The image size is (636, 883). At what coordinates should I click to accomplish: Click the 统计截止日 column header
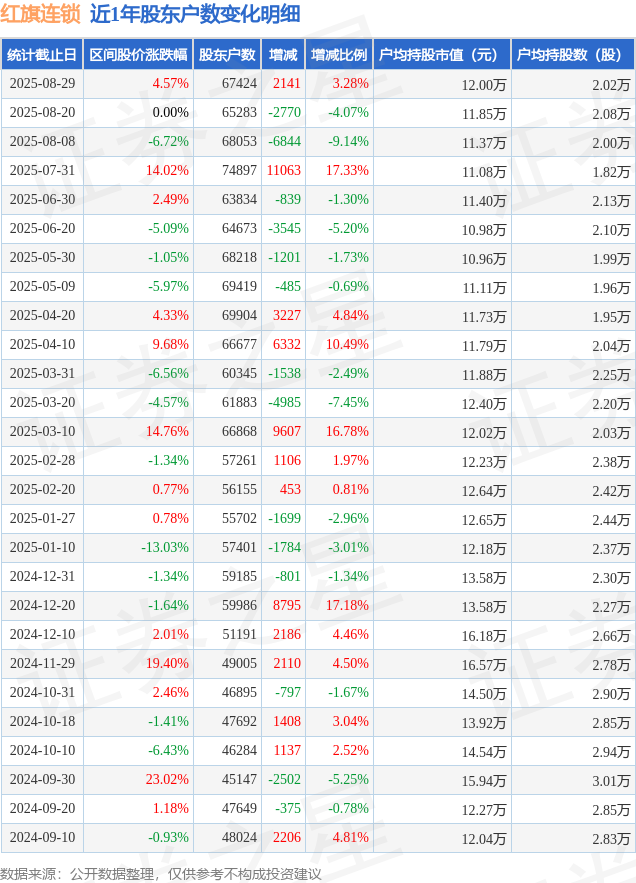click(x=42, y=55)
